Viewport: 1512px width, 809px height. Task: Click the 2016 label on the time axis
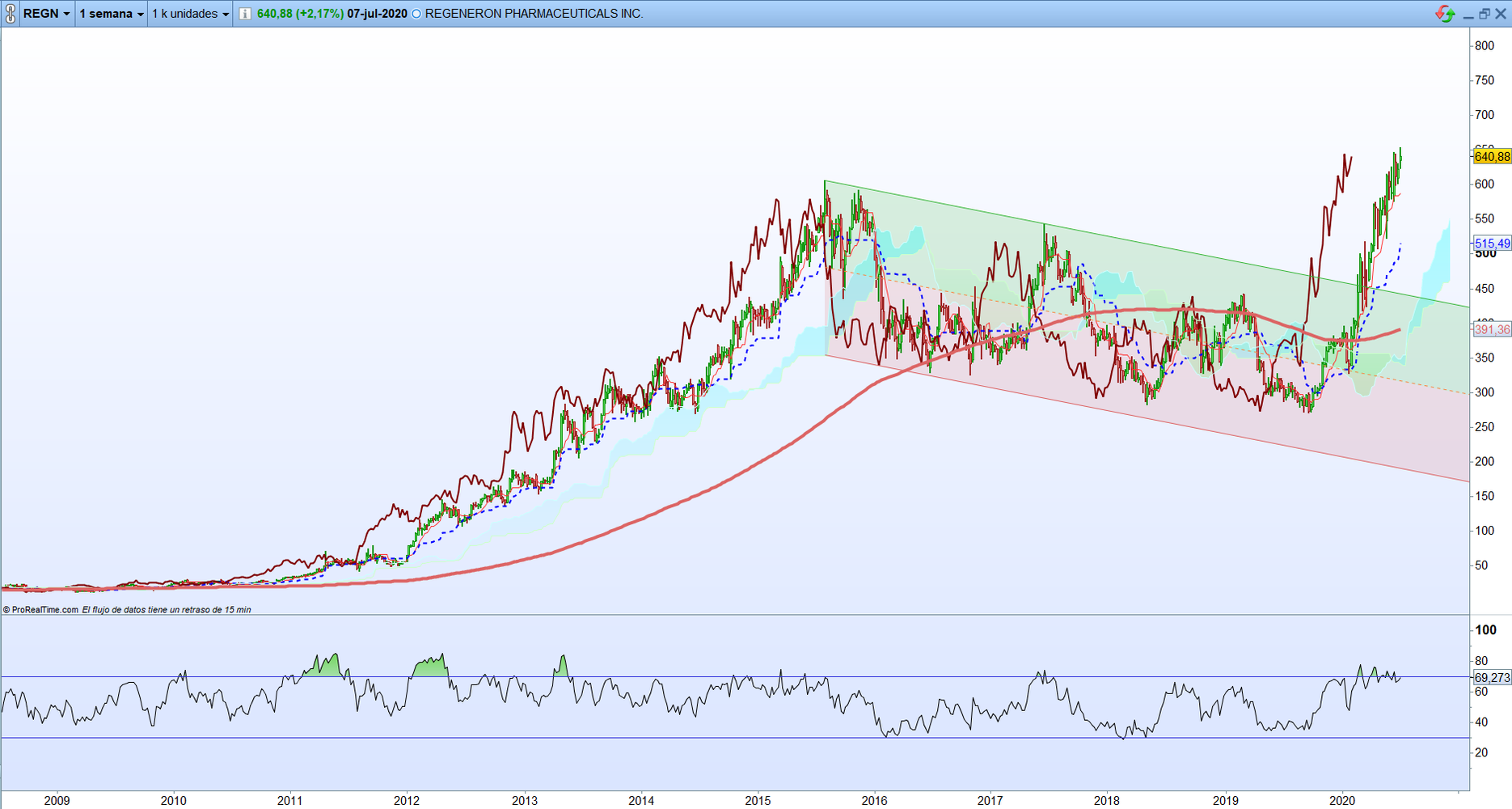pos(875,801)
